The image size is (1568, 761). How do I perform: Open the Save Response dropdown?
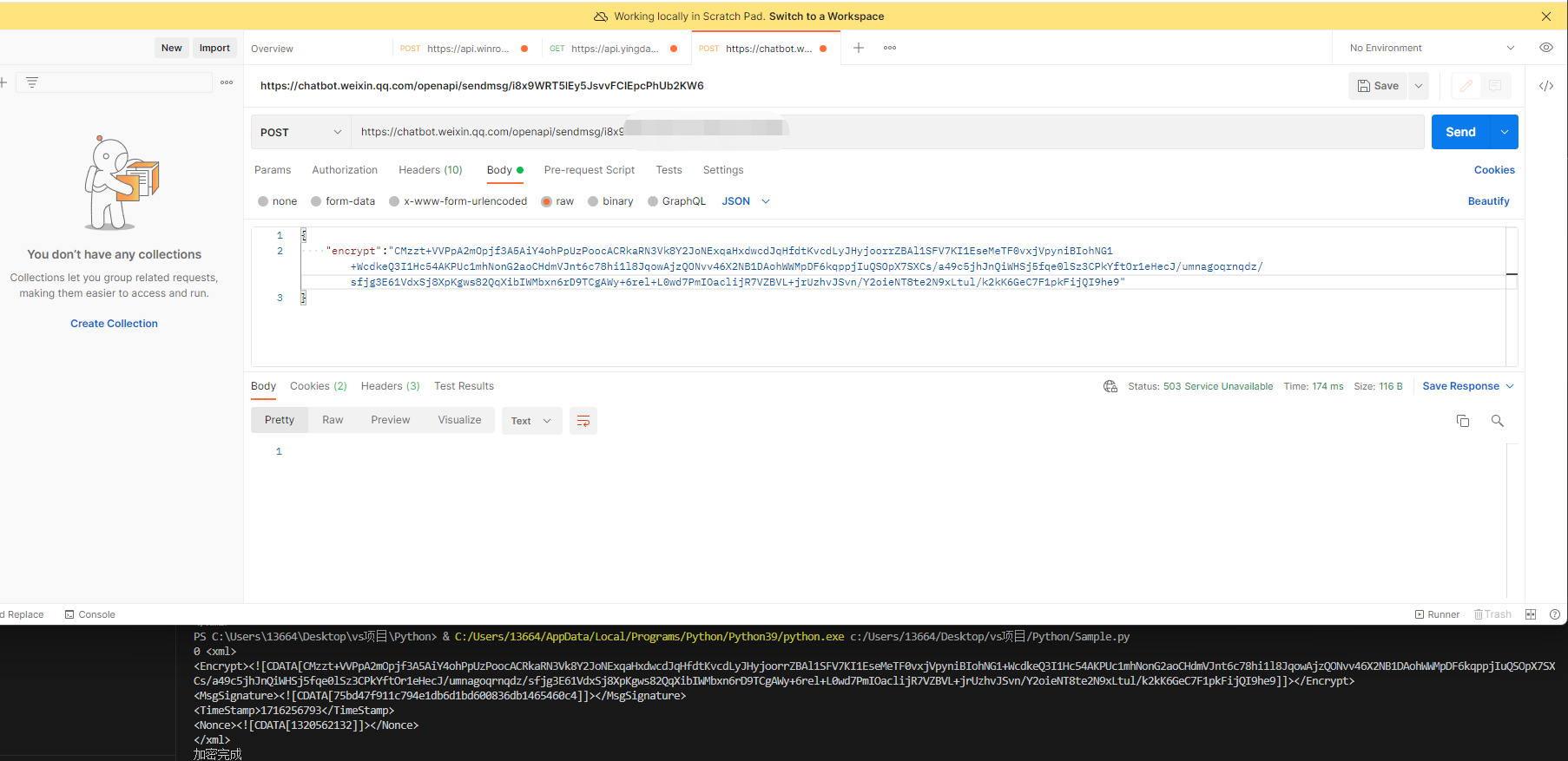coord(1468,386)
